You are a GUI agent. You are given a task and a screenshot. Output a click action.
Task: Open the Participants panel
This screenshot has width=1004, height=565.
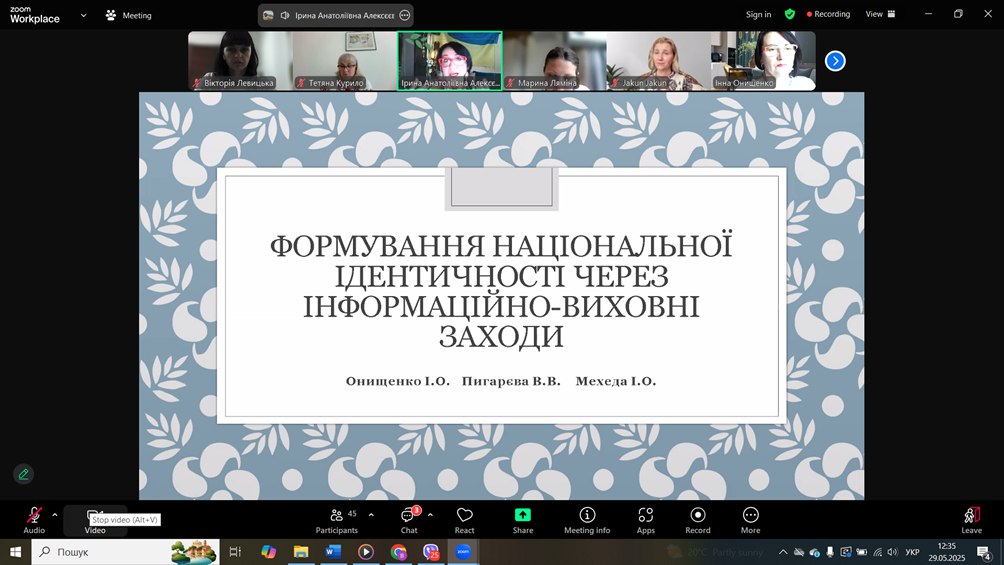click(337, 520)
